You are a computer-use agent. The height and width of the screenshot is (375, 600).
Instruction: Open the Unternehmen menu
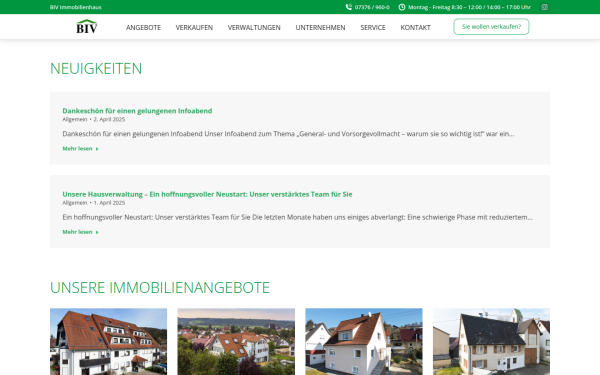click(x=320, y=28)
